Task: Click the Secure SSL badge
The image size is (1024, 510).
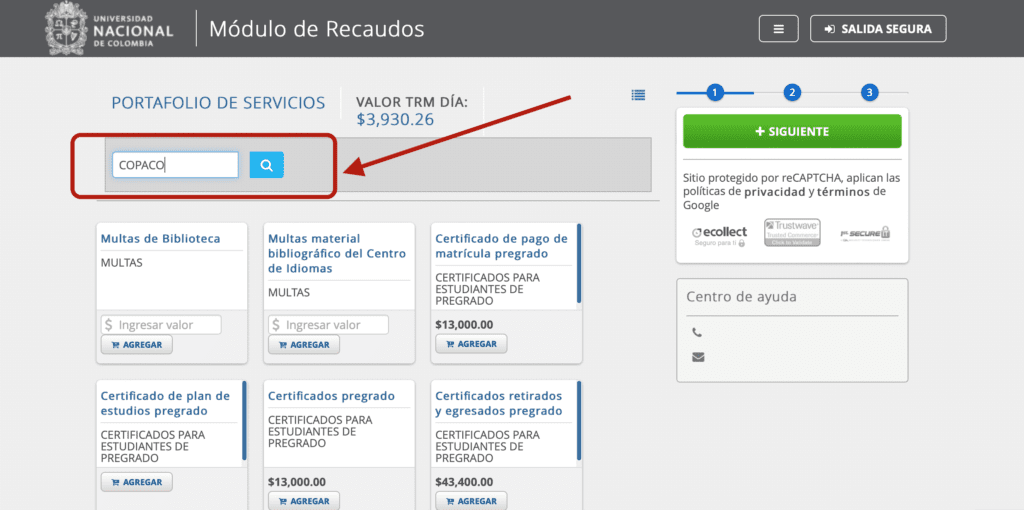Action: coord(865,233)
